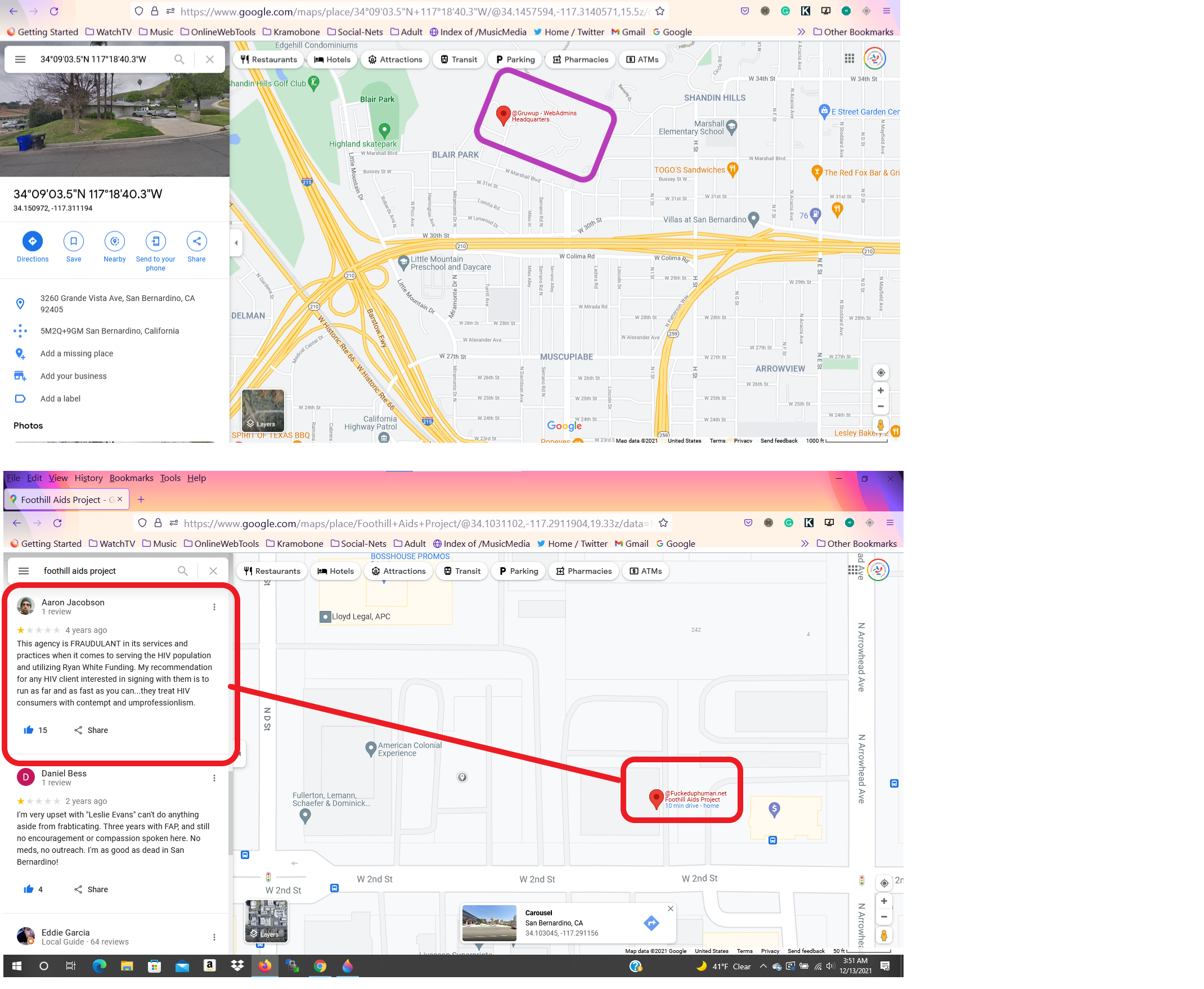Screen dimensions: 1204x989
Task: Click red pin for Foothill Aids Project
Action: [x=656, y=799]
